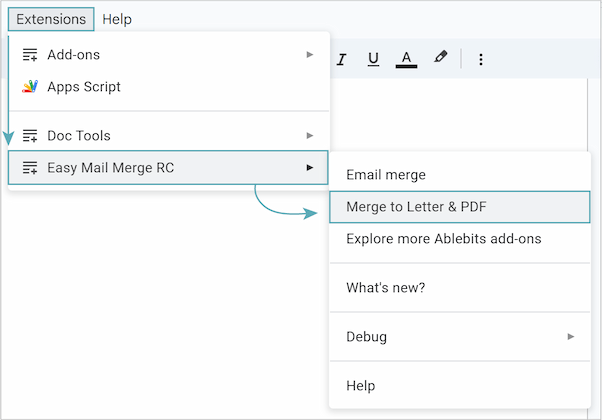Image resolution: width=602 pixels, height=420 pixels.
Task: Select the Easy Mail Merge RC entry
Action: (x=168, y=168)
